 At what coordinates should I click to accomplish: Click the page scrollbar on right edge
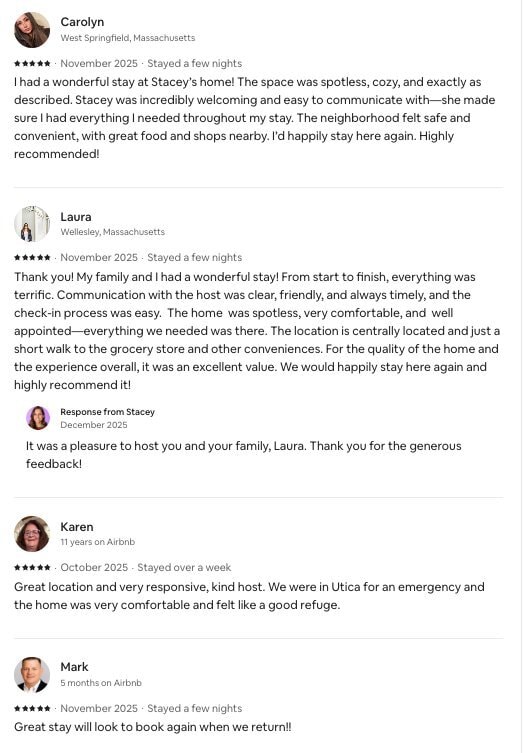click(520, 376)
